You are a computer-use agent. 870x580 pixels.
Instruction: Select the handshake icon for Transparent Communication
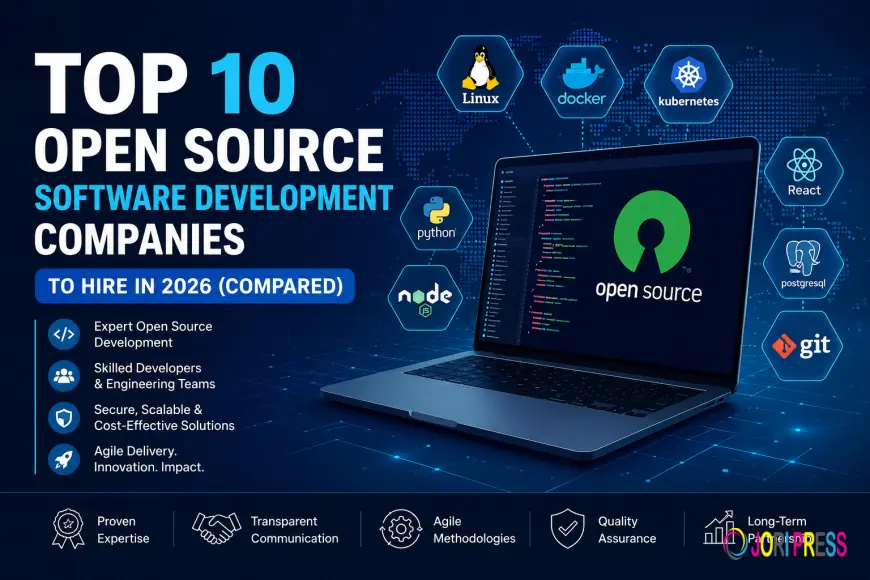pyautogui.click(x=216, y=528)
